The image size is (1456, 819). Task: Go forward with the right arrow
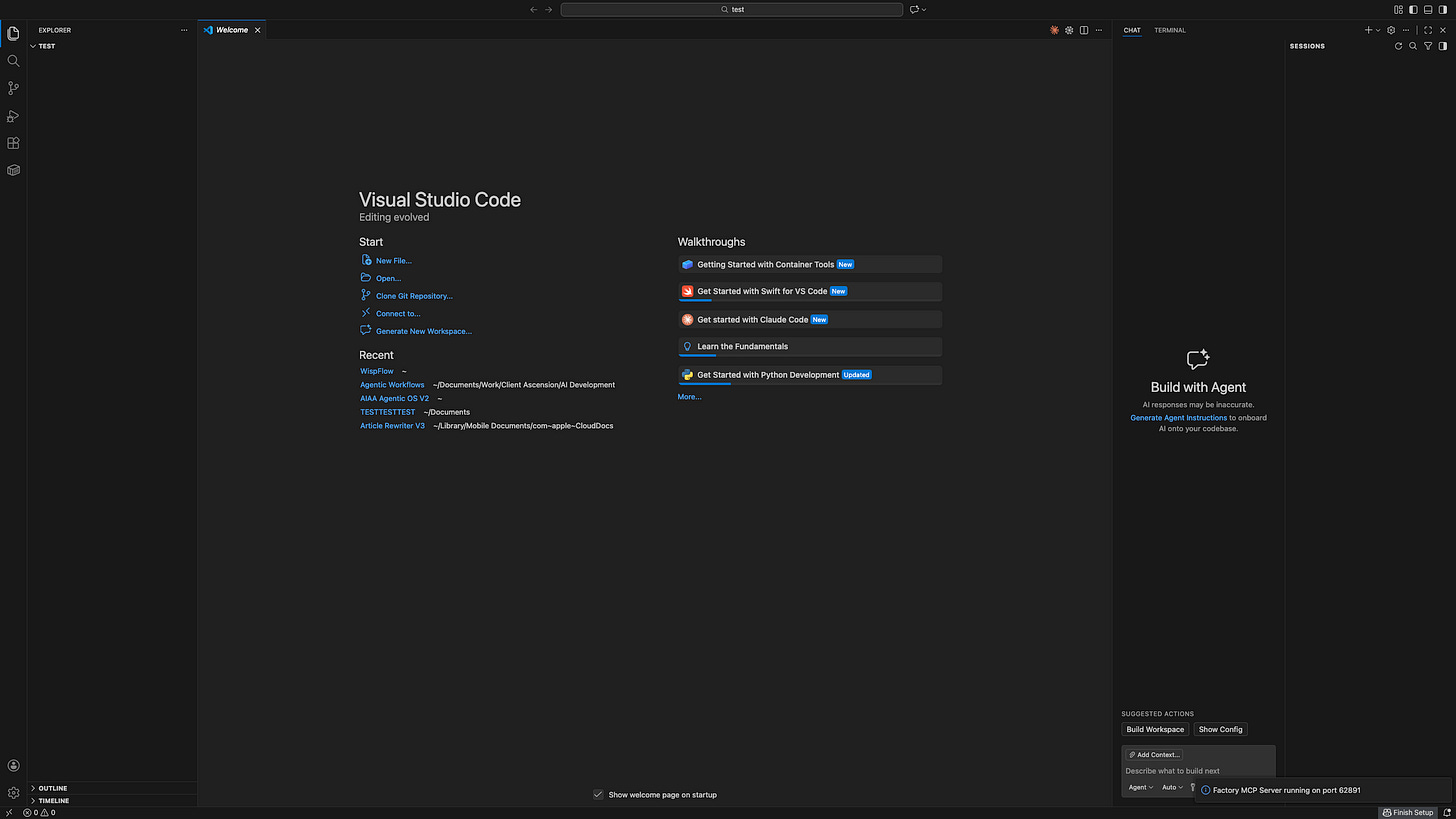point(548,9)
